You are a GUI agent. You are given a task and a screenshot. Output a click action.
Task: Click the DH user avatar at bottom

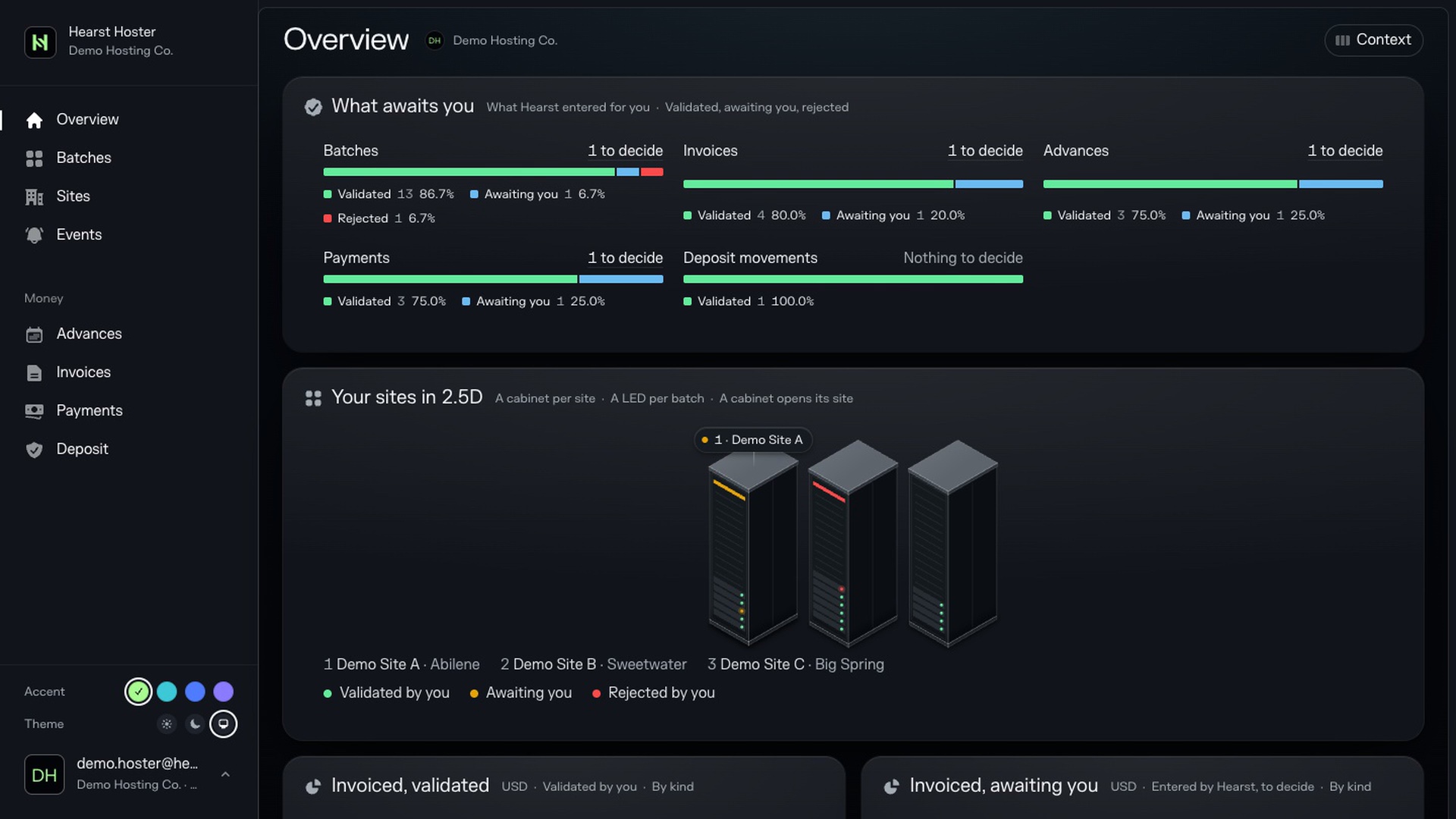pos(44,774)
